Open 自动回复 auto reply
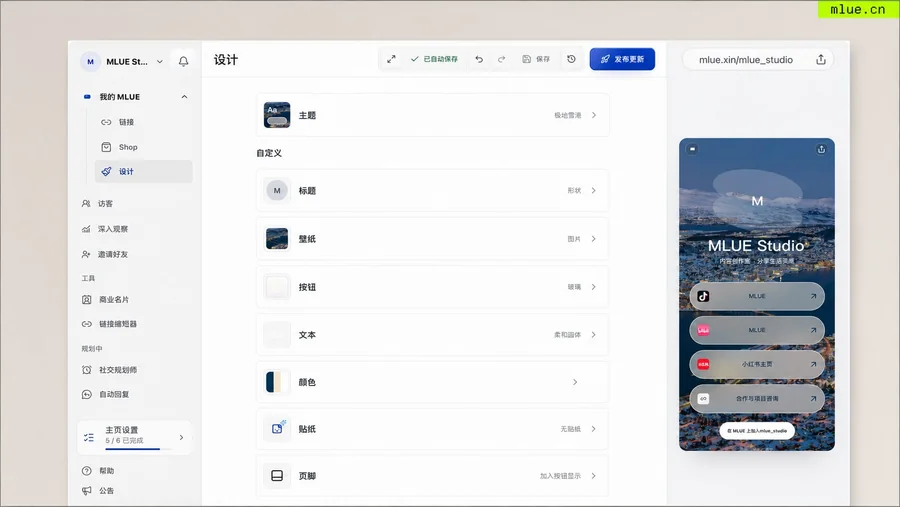Viewport: 900px width, 507px height. pos(106,394)
